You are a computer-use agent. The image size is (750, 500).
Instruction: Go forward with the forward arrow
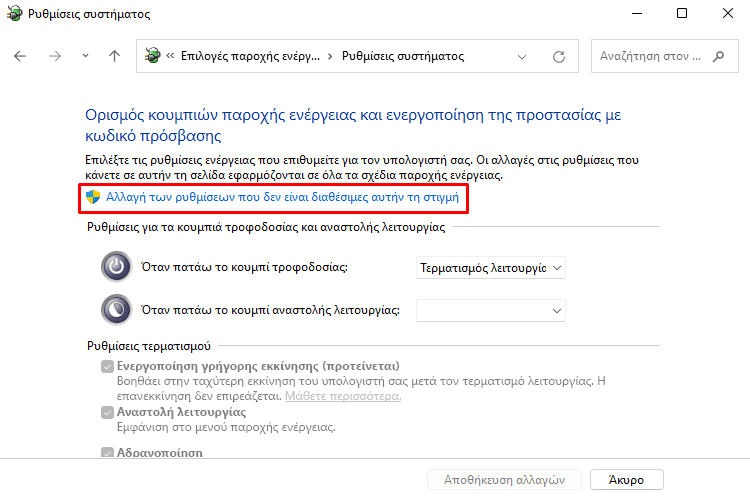(x=55, y=56)
